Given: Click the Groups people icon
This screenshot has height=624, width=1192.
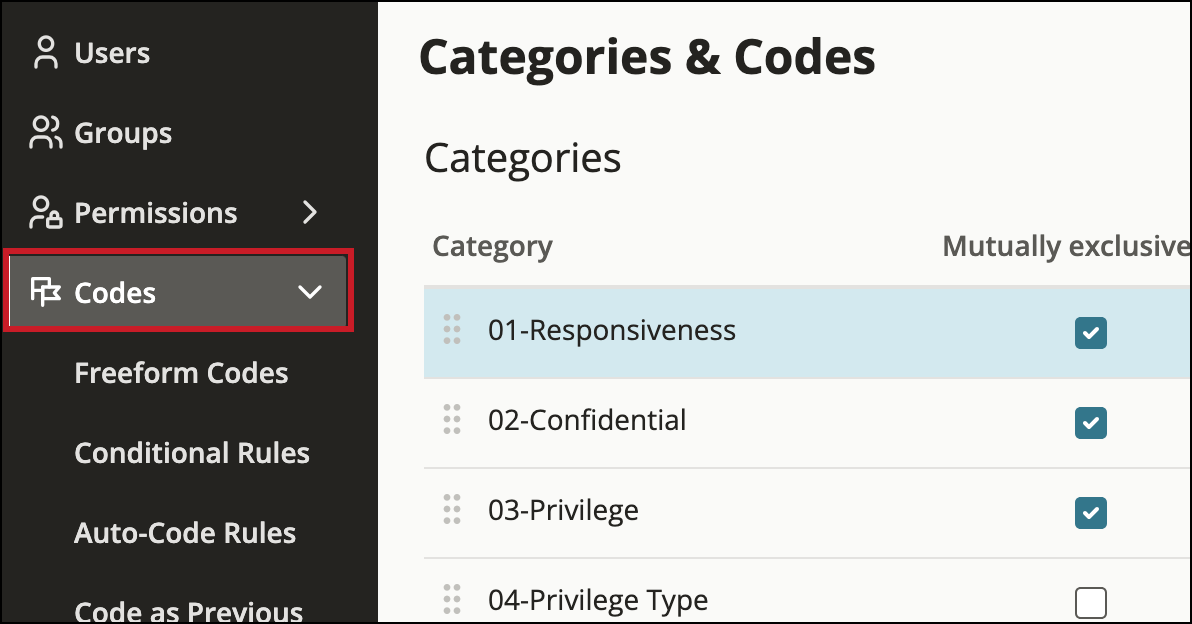Looking at the screenshot, I should point(46,133).
